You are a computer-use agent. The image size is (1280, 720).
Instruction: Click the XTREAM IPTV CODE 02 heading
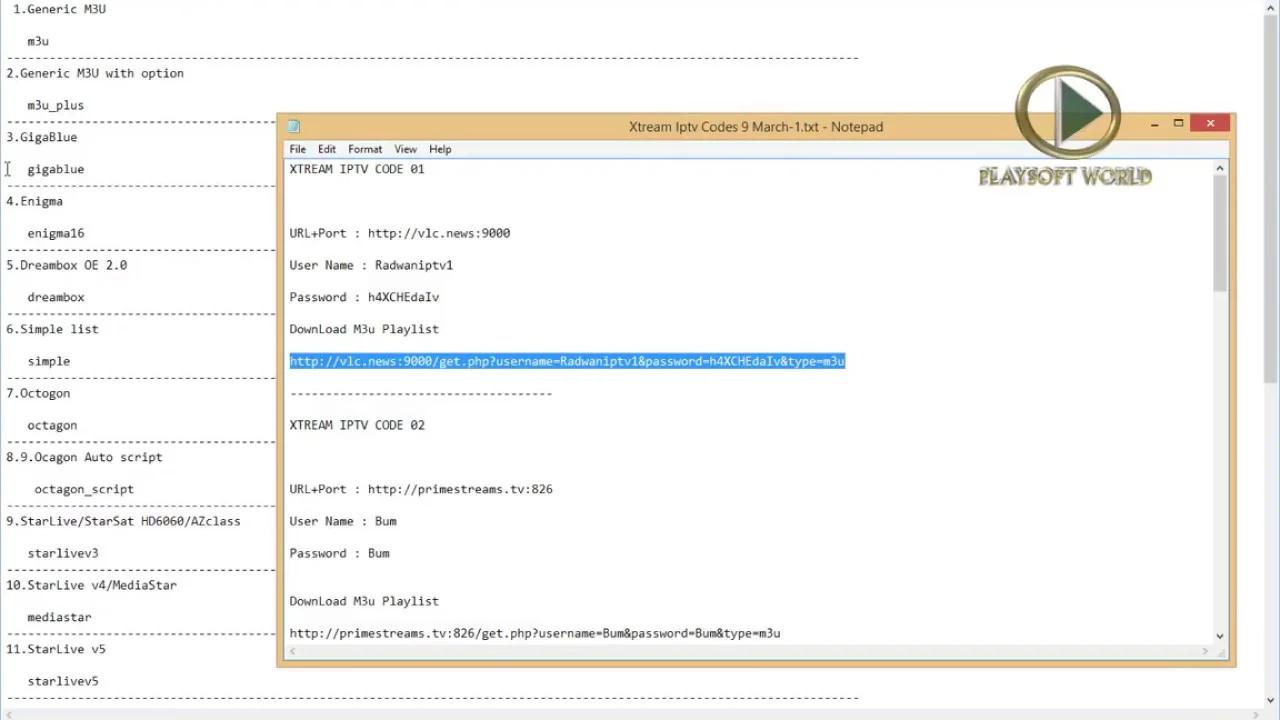click(x=357, y=425)
